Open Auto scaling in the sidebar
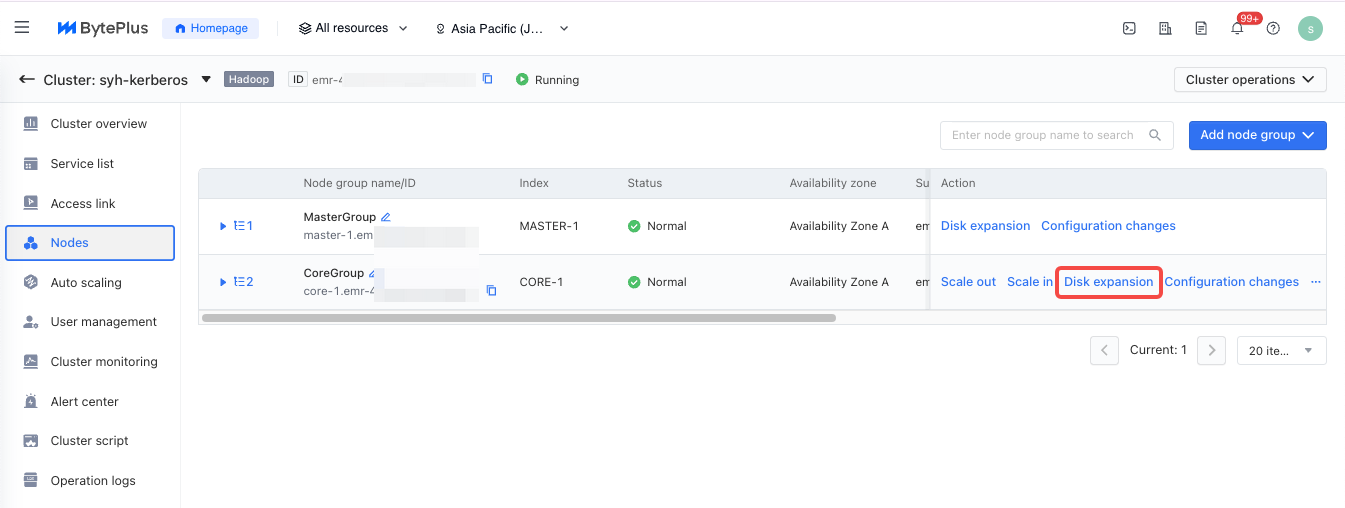The height and width of the screenshot is (508, 1345). (x=86, y=283)
